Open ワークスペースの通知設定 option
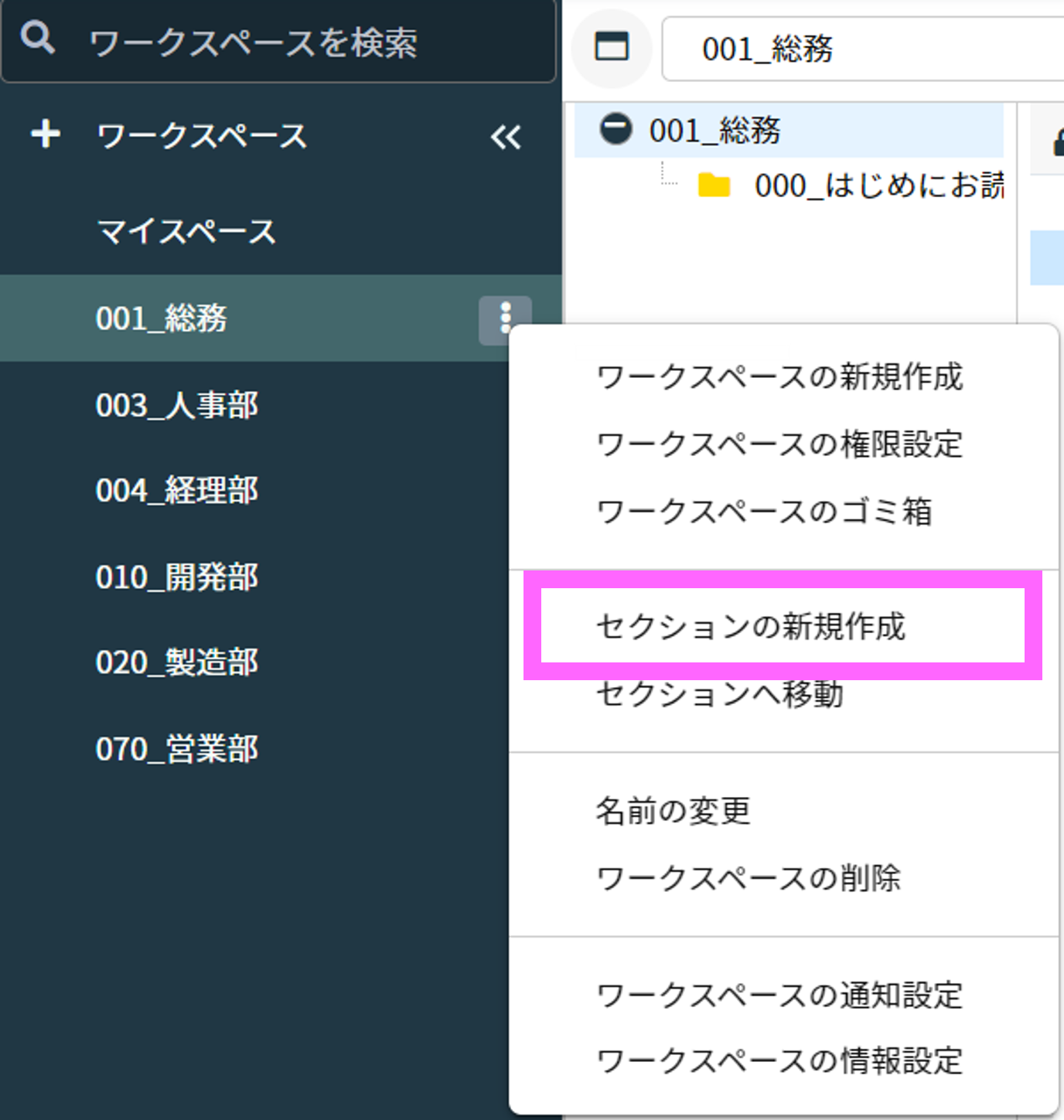 pyautogui.click(x=779, y=995)
